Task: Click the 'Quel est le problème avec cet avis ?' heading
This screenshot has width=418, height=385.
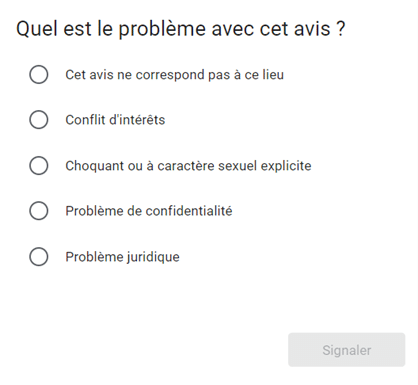Action: pos(181,29)
